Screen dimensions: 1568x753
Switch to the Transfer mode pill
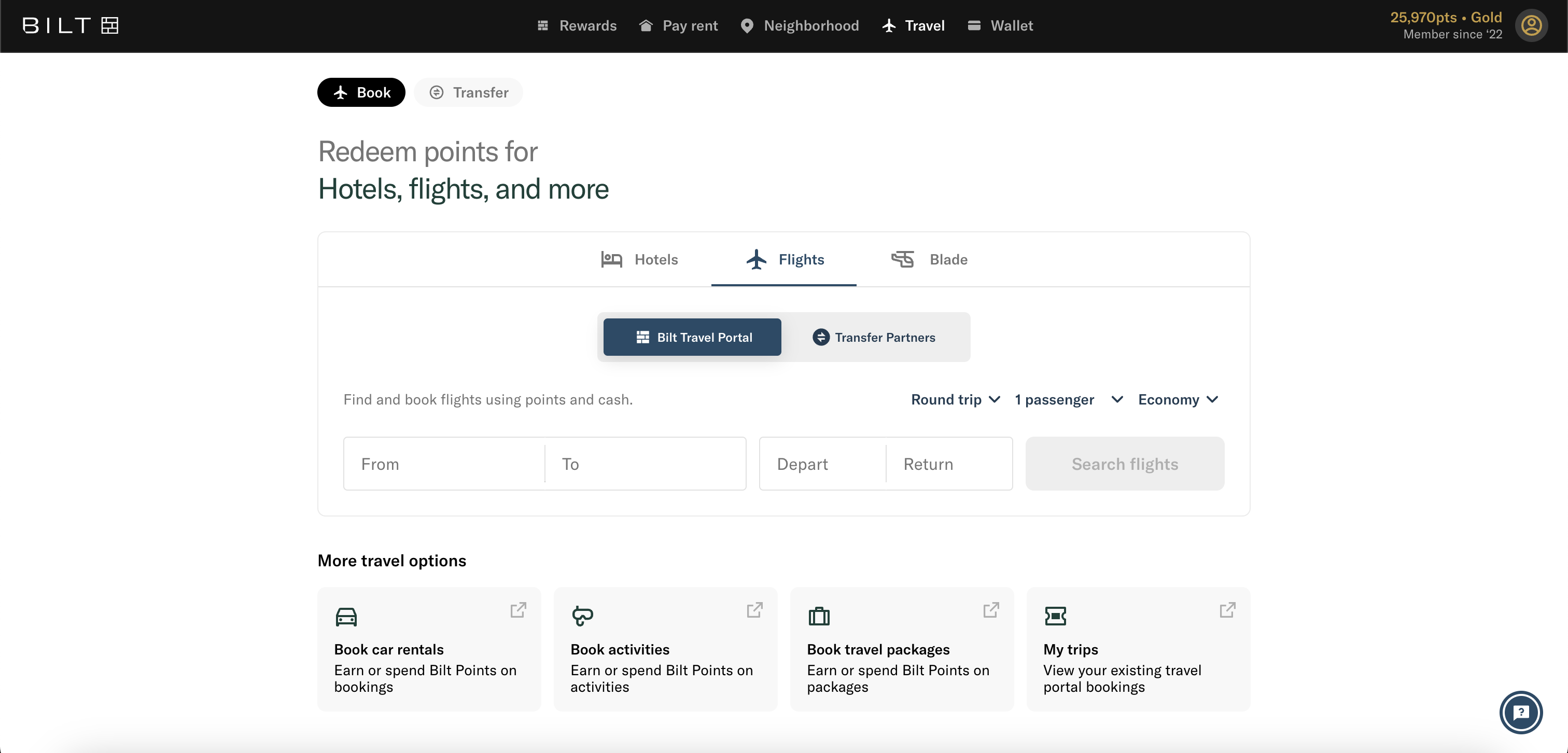(468, 92)
